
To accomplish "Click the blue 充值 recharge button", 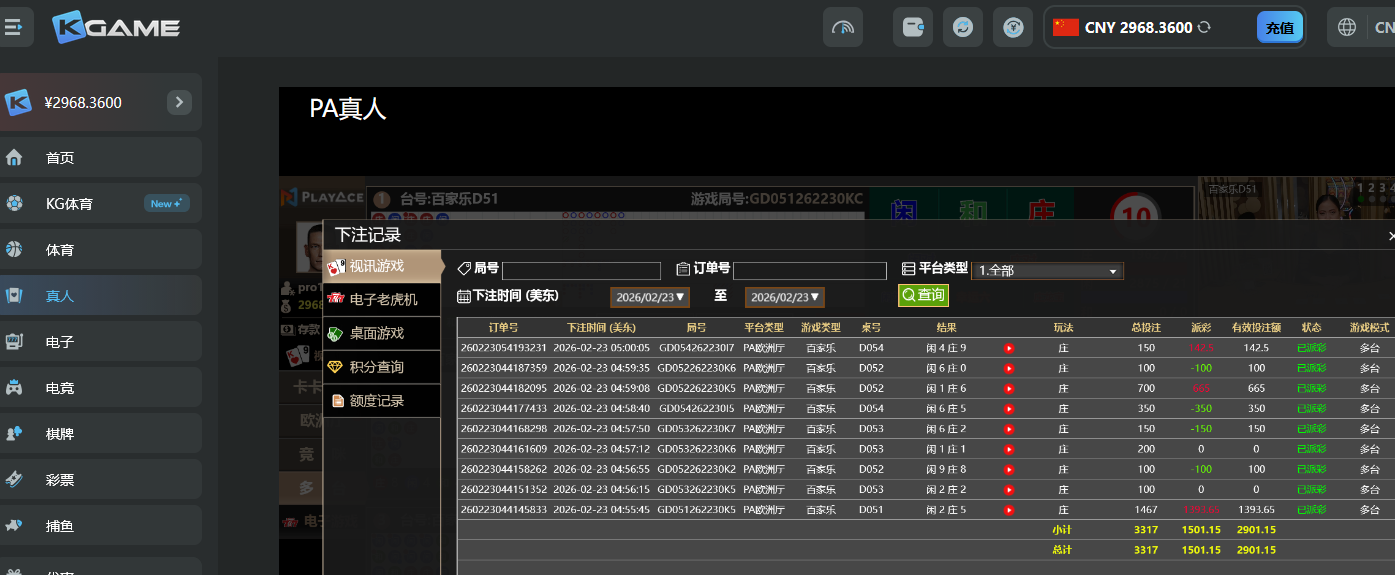I will click(x=1279, y=28).
